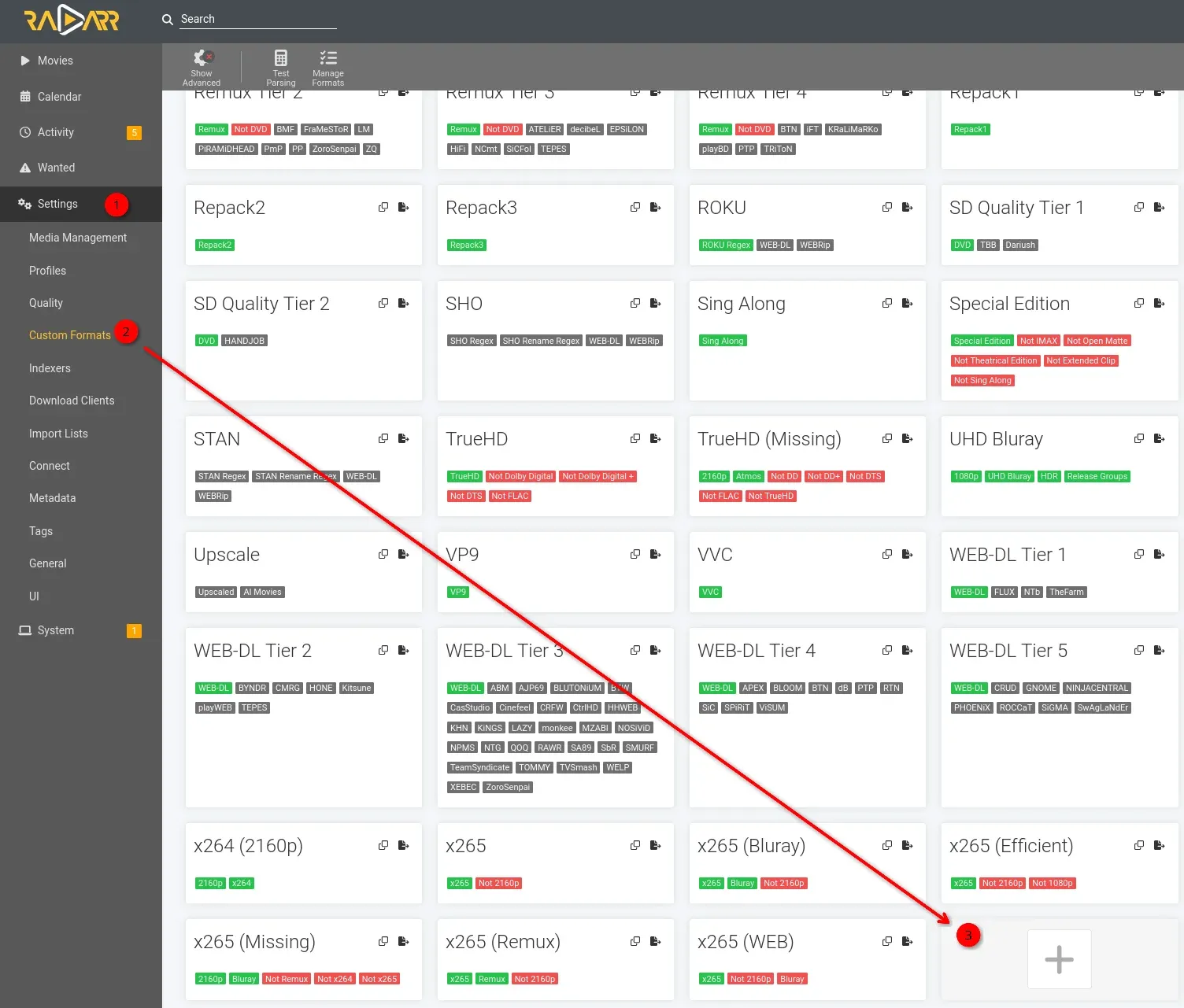
Task: Go to Indexers settings
Action: pos(50,368)
